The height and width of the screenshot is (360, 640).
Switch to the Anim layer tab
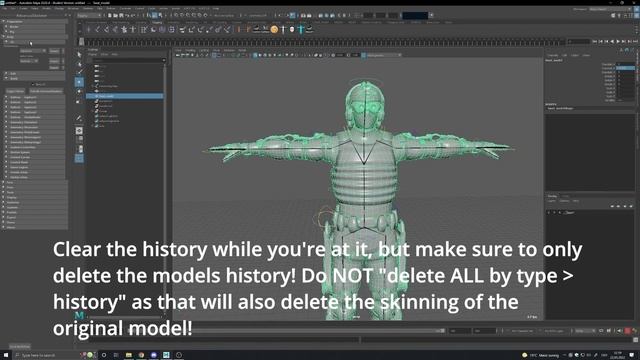(565, 196)
